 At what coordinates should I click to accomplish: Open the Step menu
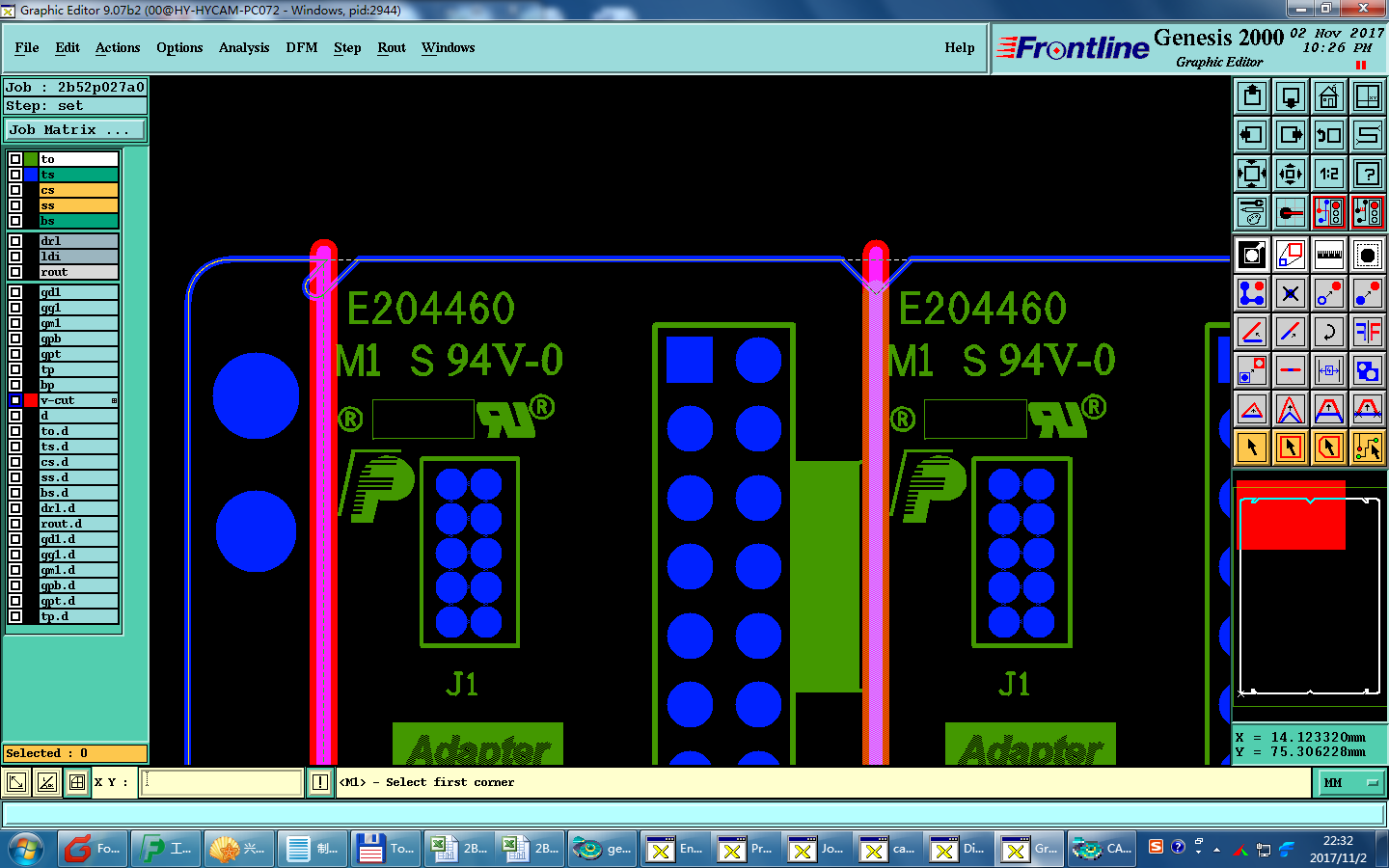(347, 47)
